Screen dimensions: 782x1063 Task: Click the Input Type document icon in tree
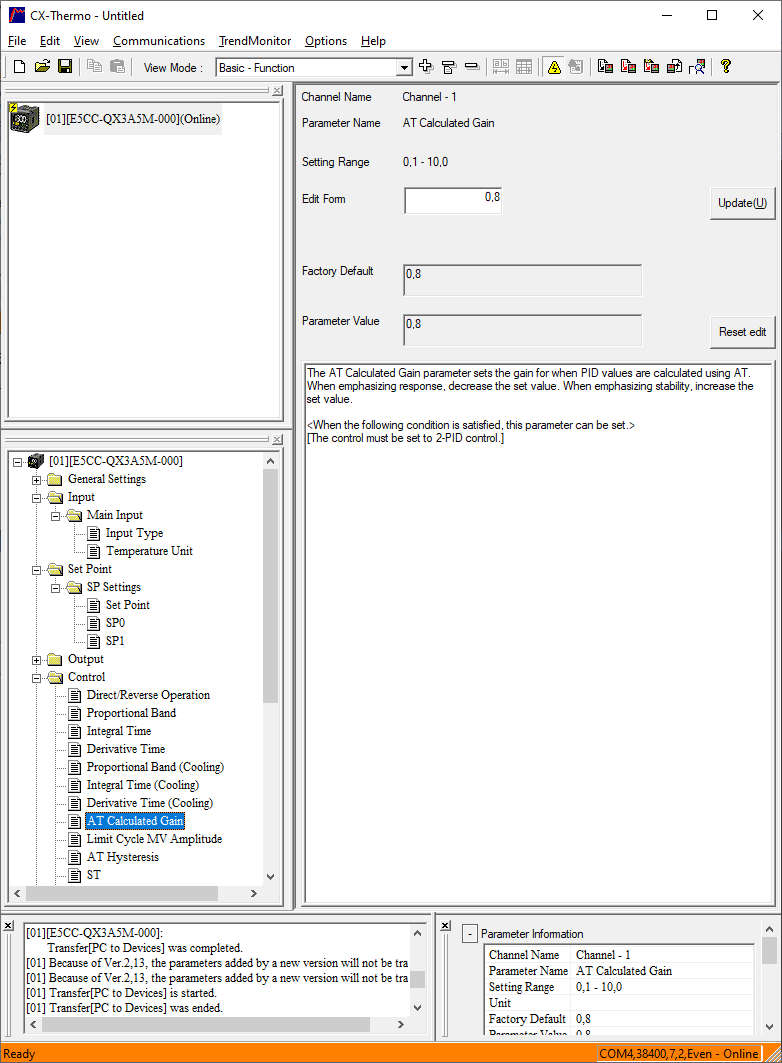(94, 533)
